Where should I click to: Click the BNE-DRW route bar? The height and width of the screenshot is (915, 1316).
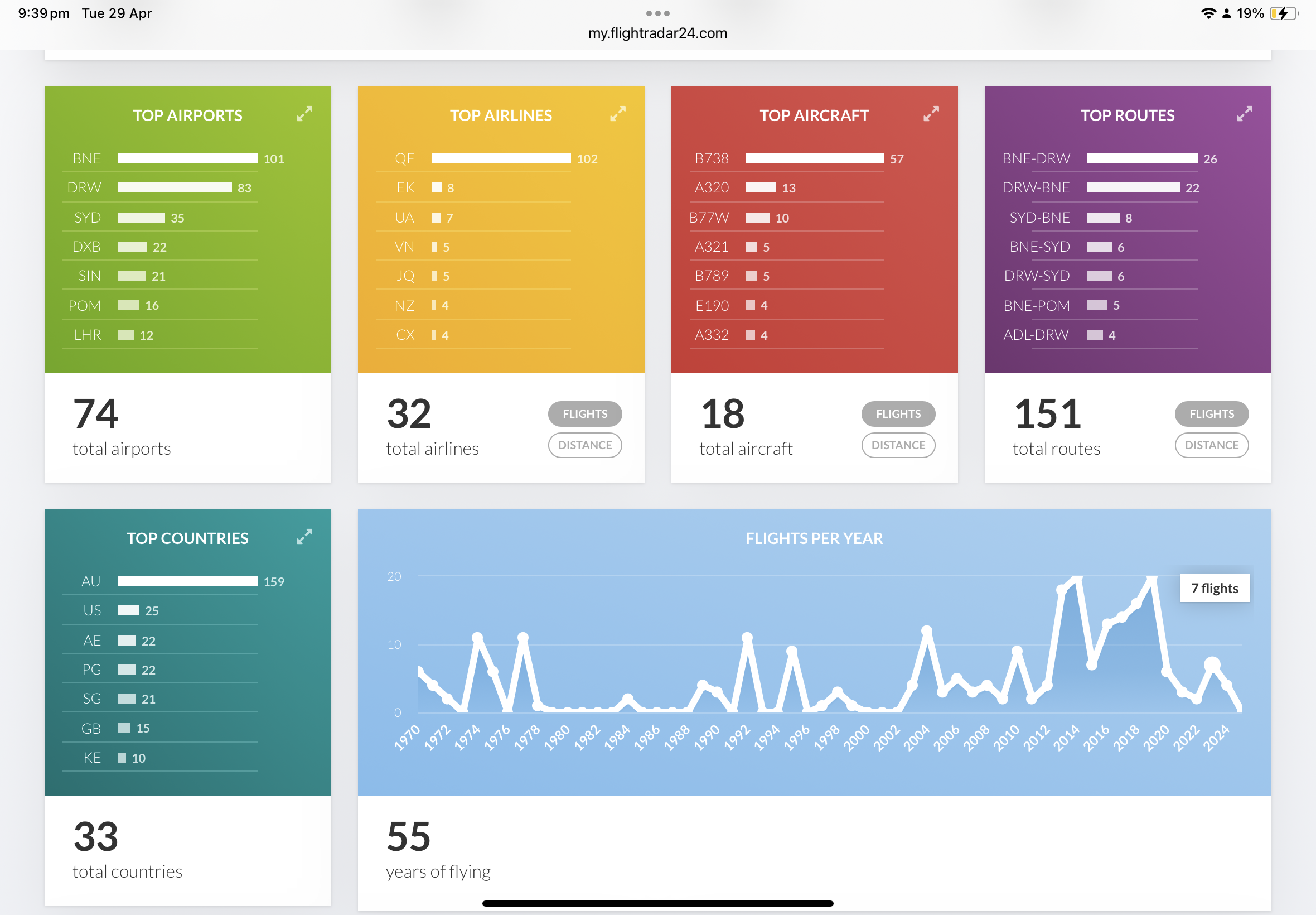(1143, 159)
